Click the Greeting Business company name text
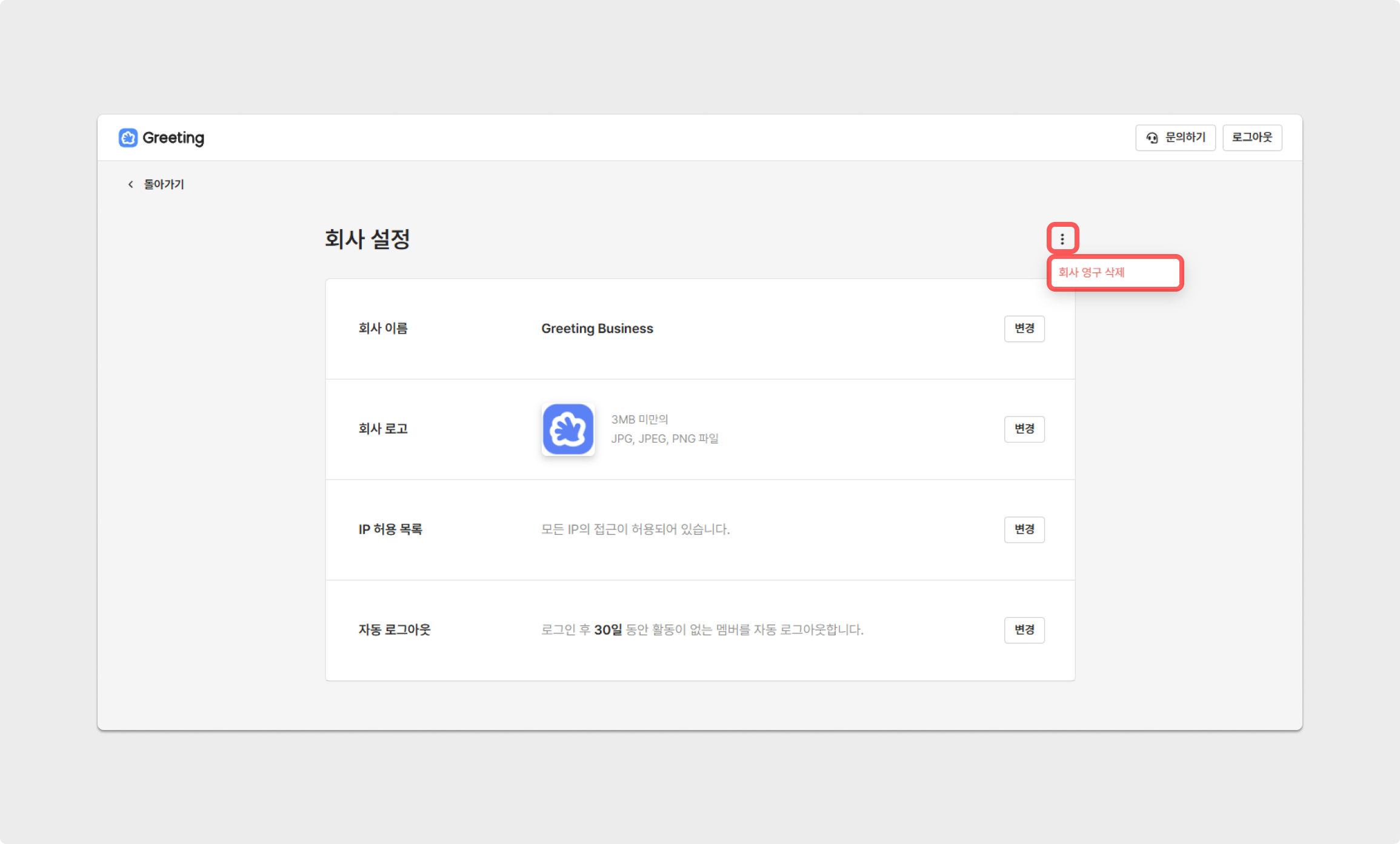This screenshot has width=1400, height=844. (597, 329)
